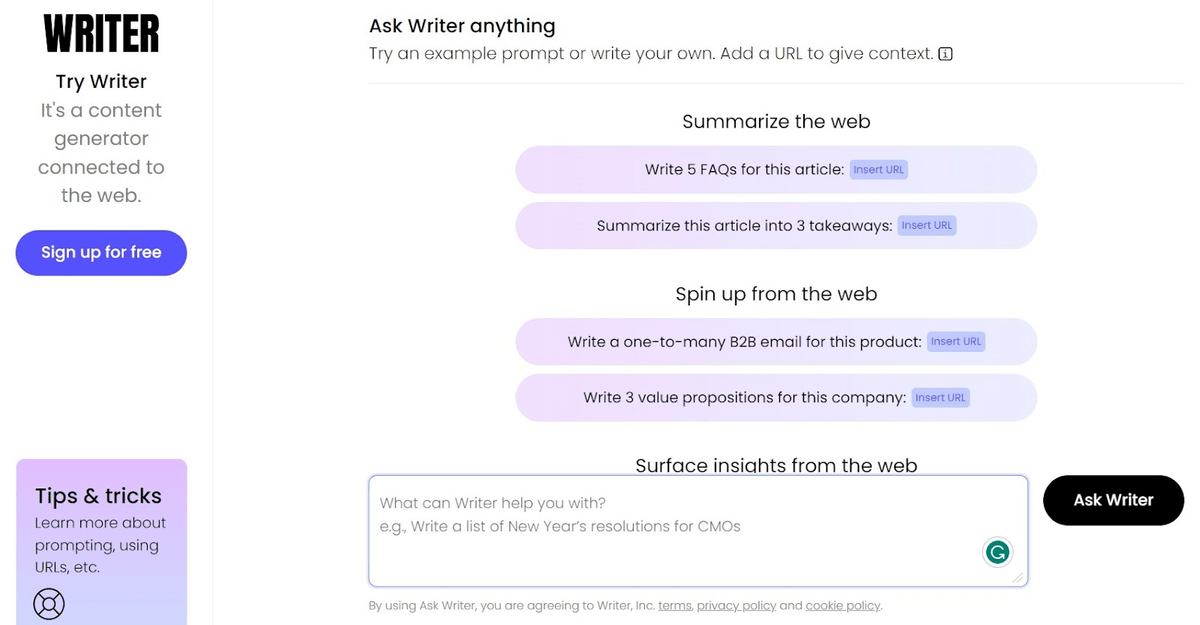Click Insert URL chip in the summarize prompt

click(x=927, y=226)
